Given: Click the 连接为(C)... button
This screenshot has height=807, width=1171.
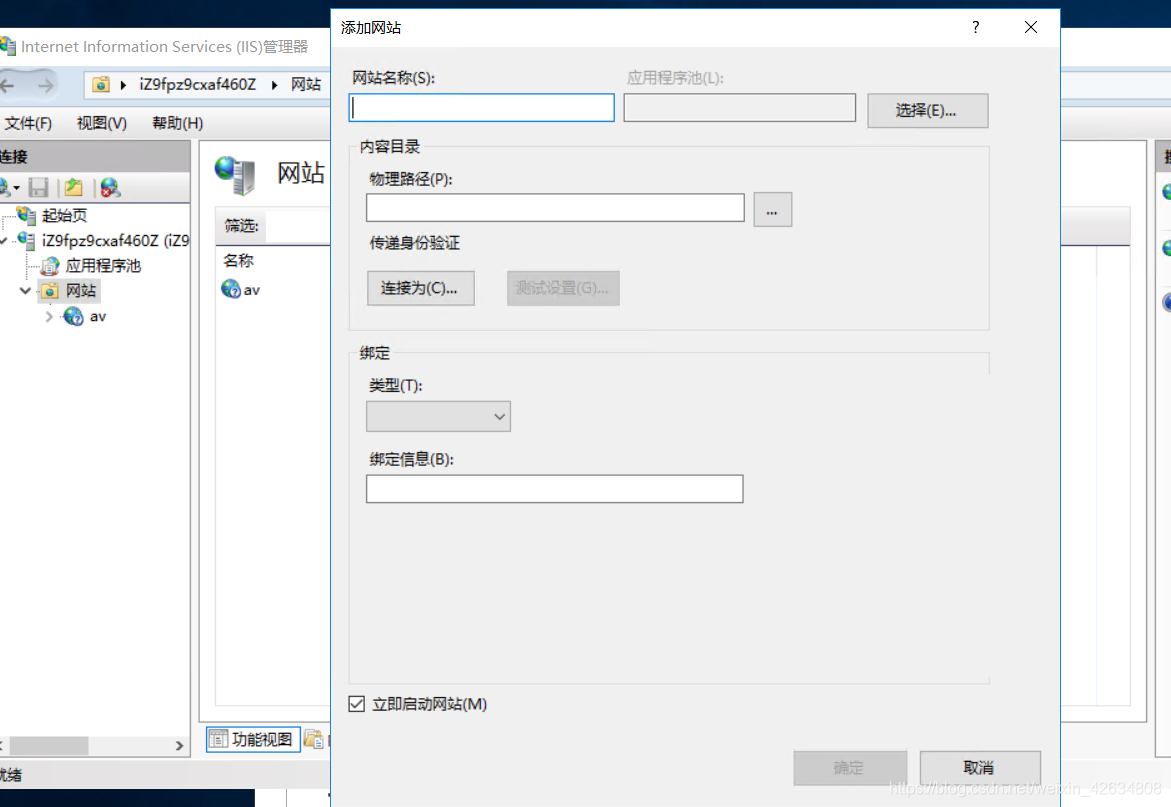Looking at the screenshot, I should tap(420, 288).
